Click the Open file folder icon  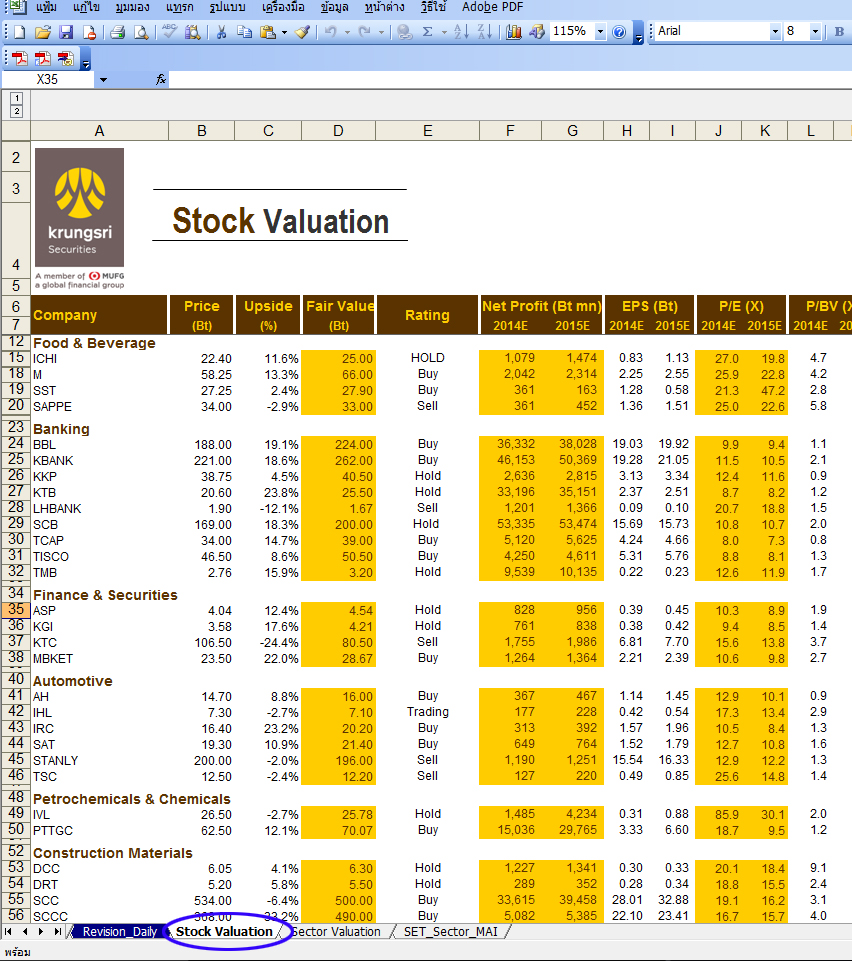(x=43, y=32)
